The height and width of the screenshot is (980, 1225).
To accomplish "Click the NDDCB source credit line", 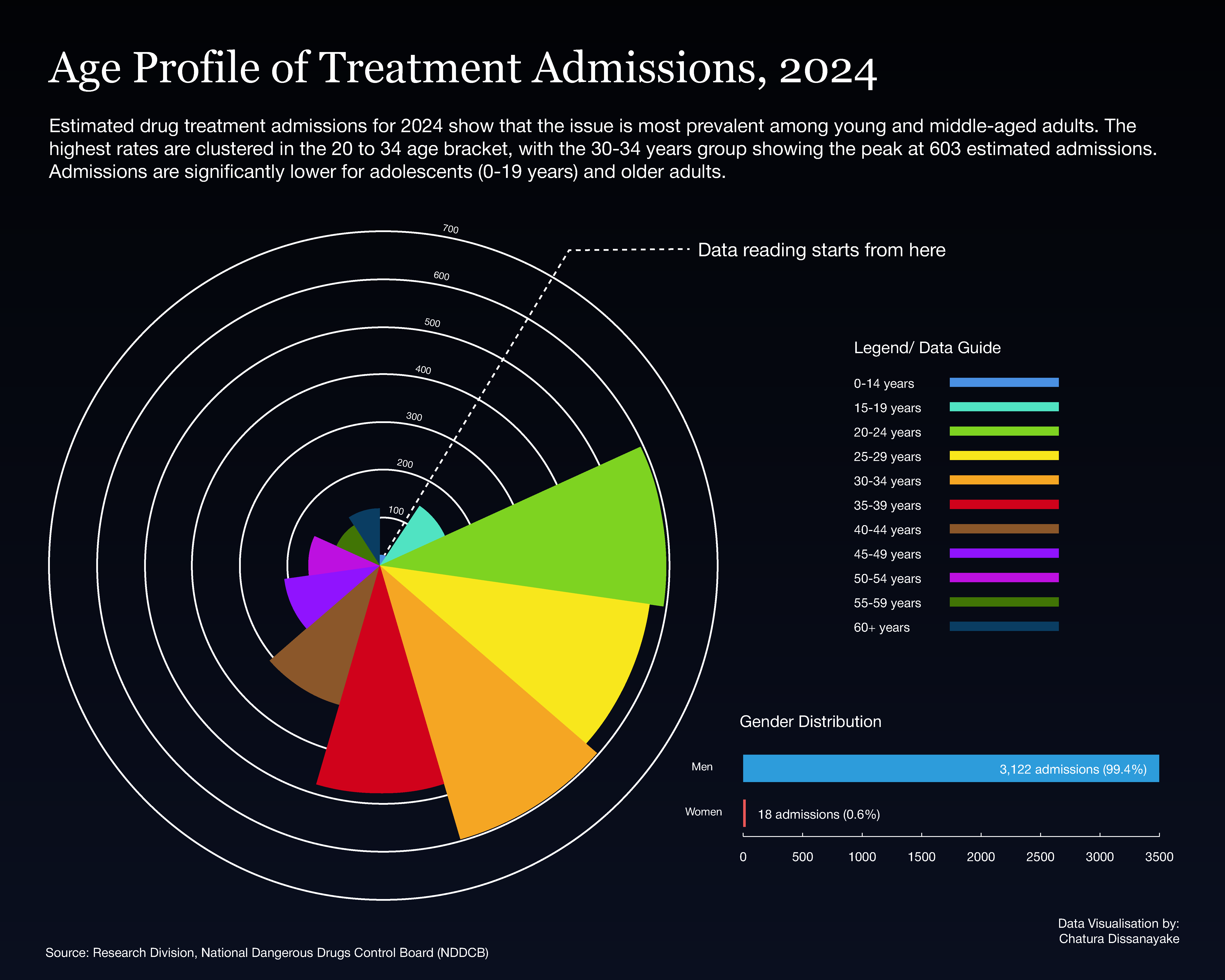I will coord(267,953).
